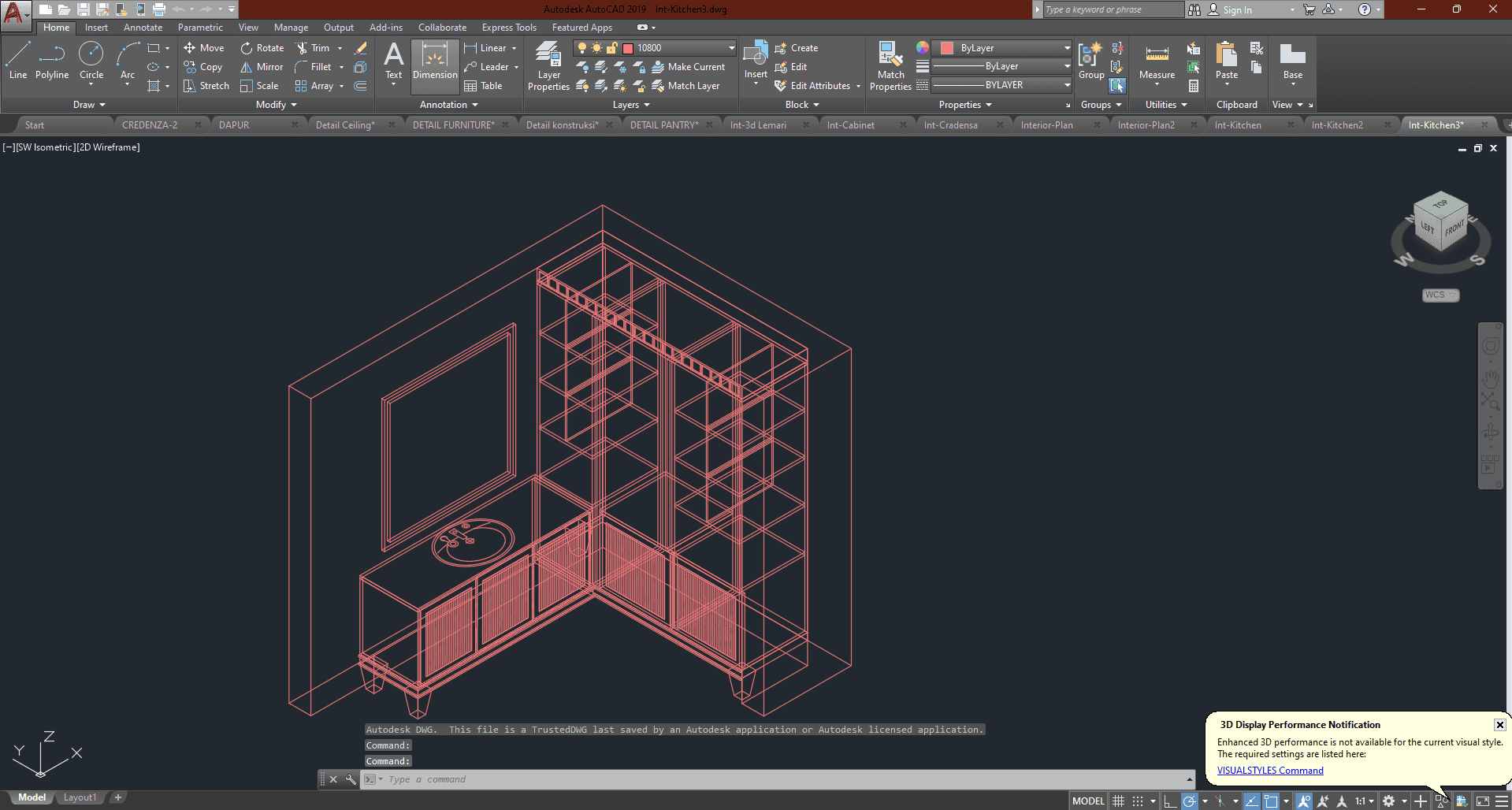Screen dimensions: 1512x810
Task: Open Layer Properties manager
Action: pos(548,66)
